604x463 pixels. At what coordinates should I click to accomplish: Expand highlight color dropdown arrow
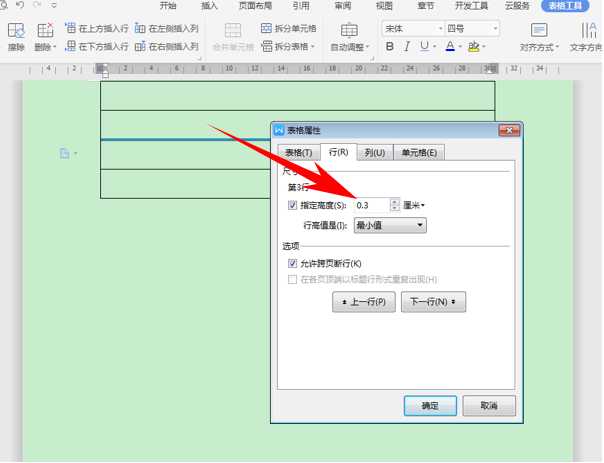tap(483, 47)
